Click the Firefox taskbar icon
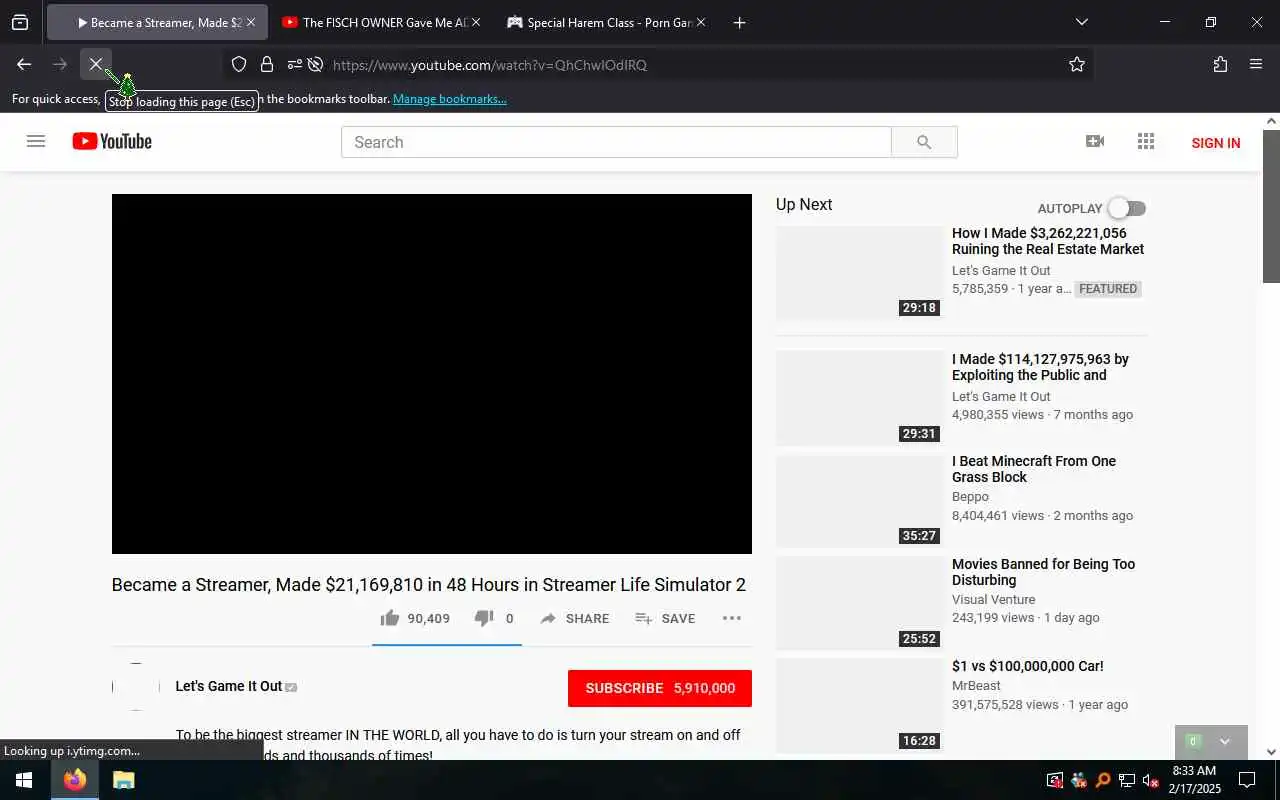Viewport: 1280px width, 800px height. click(x=75, y=780)
